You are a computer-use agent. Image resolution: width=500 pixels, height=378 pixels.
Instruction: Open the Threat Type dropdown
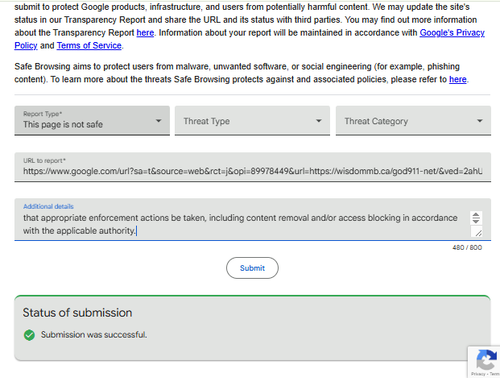pos(252,121)
